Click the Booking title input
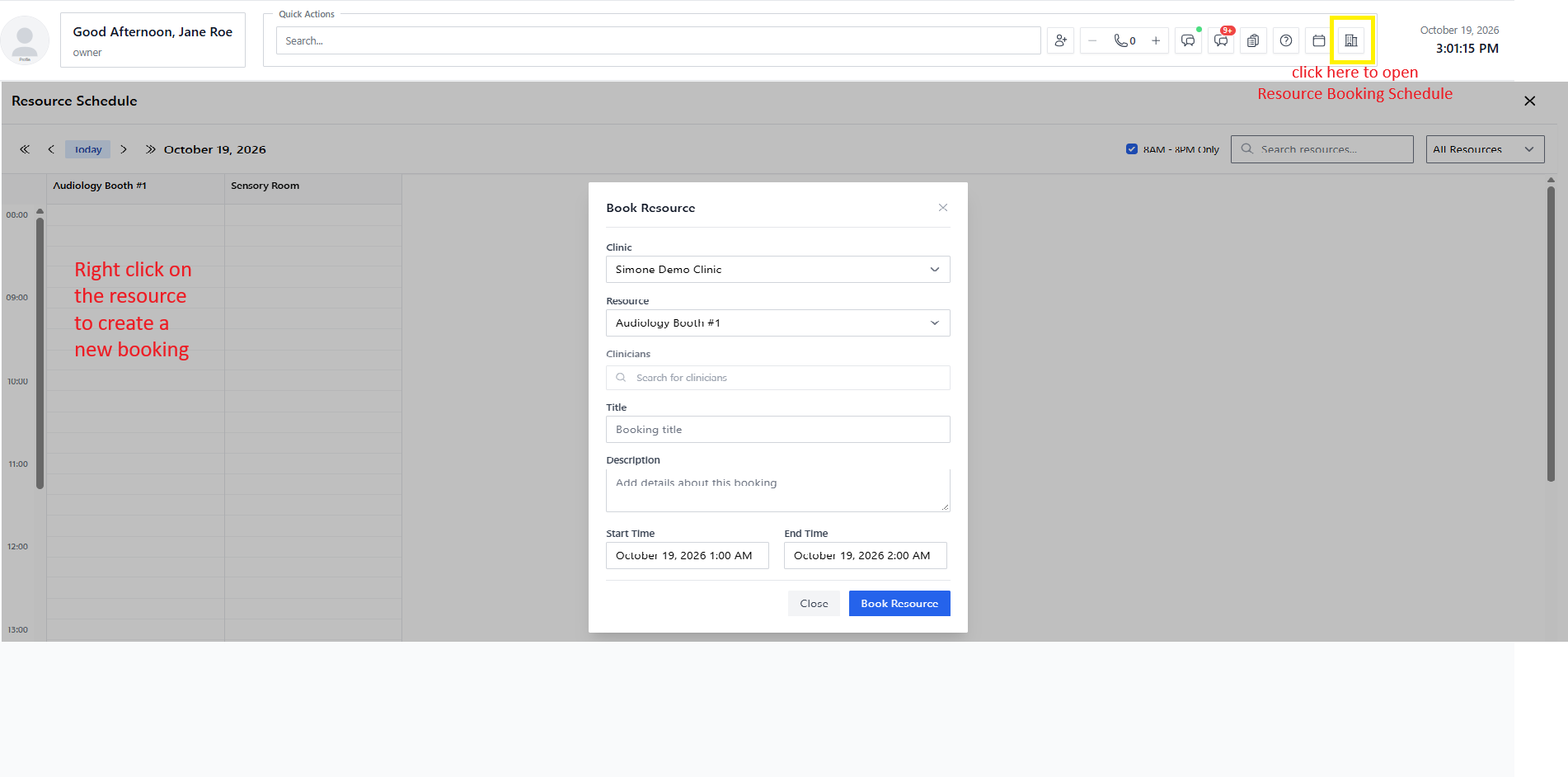Image resolution: width=1568 pixels, height=777 pixels. coord(778,430)
